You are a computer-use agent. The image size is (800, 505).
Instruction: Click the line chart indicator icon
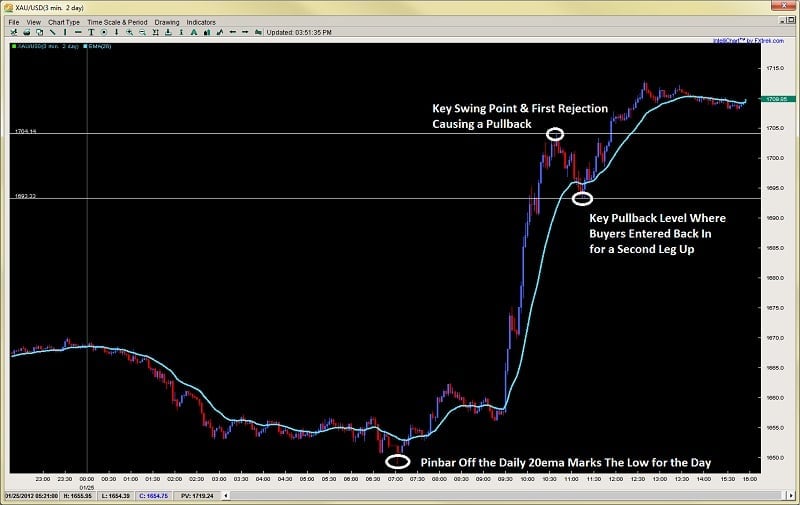[x=219, y=32]
